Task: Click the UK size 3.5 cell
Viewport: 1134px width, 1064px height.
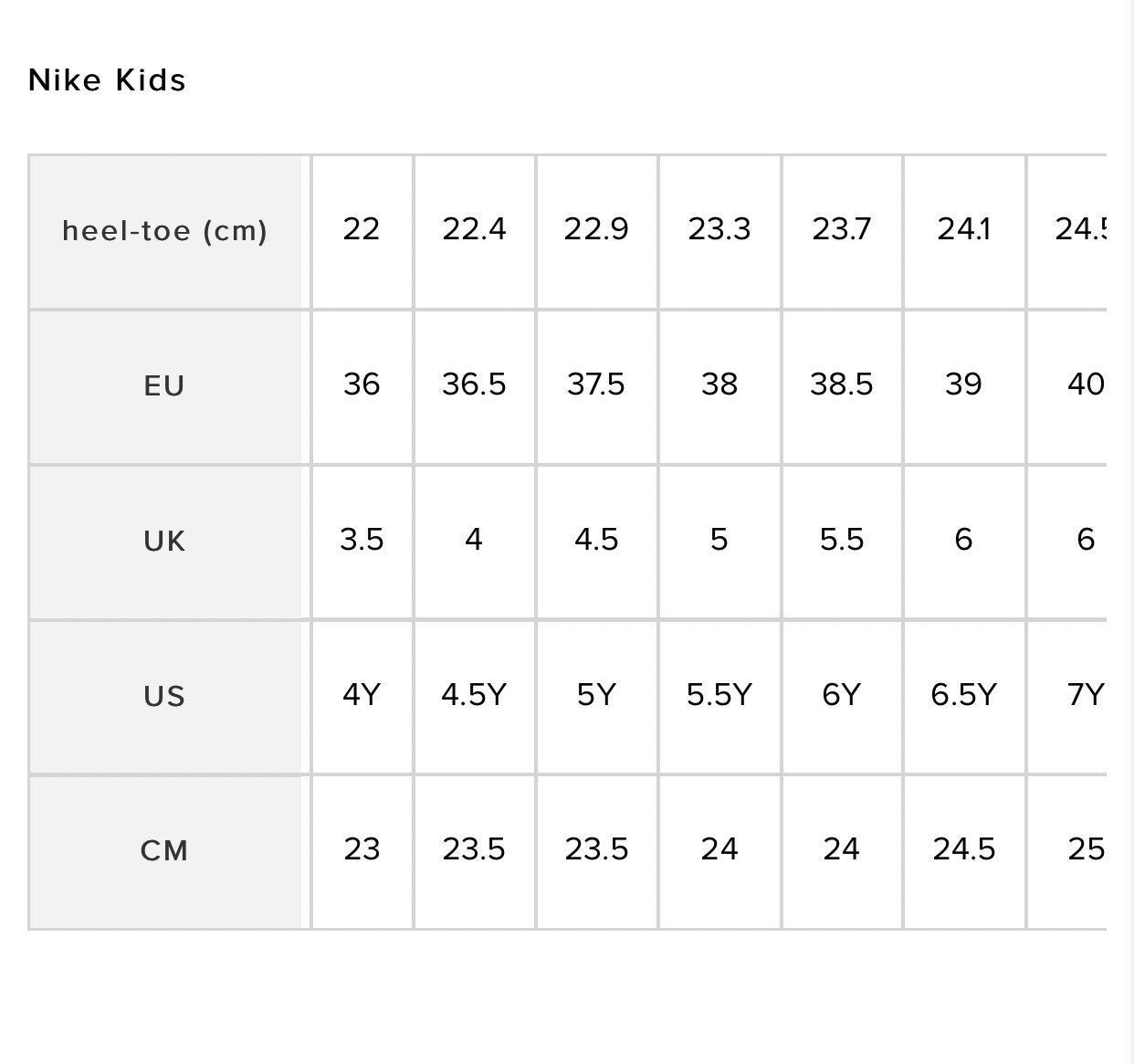Action: (362, 543)
